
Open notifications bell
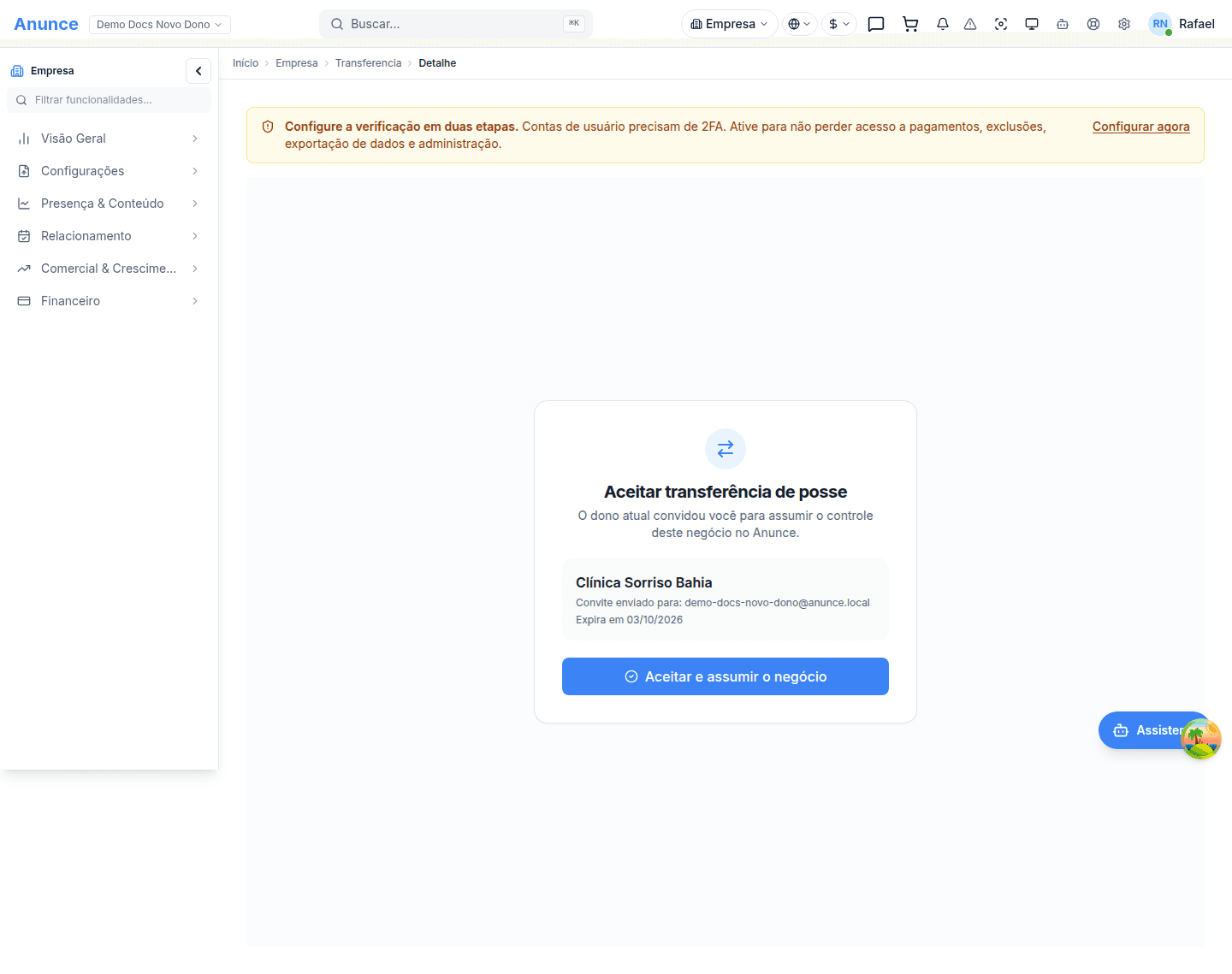pyautogui.click(x=943, y=24)
